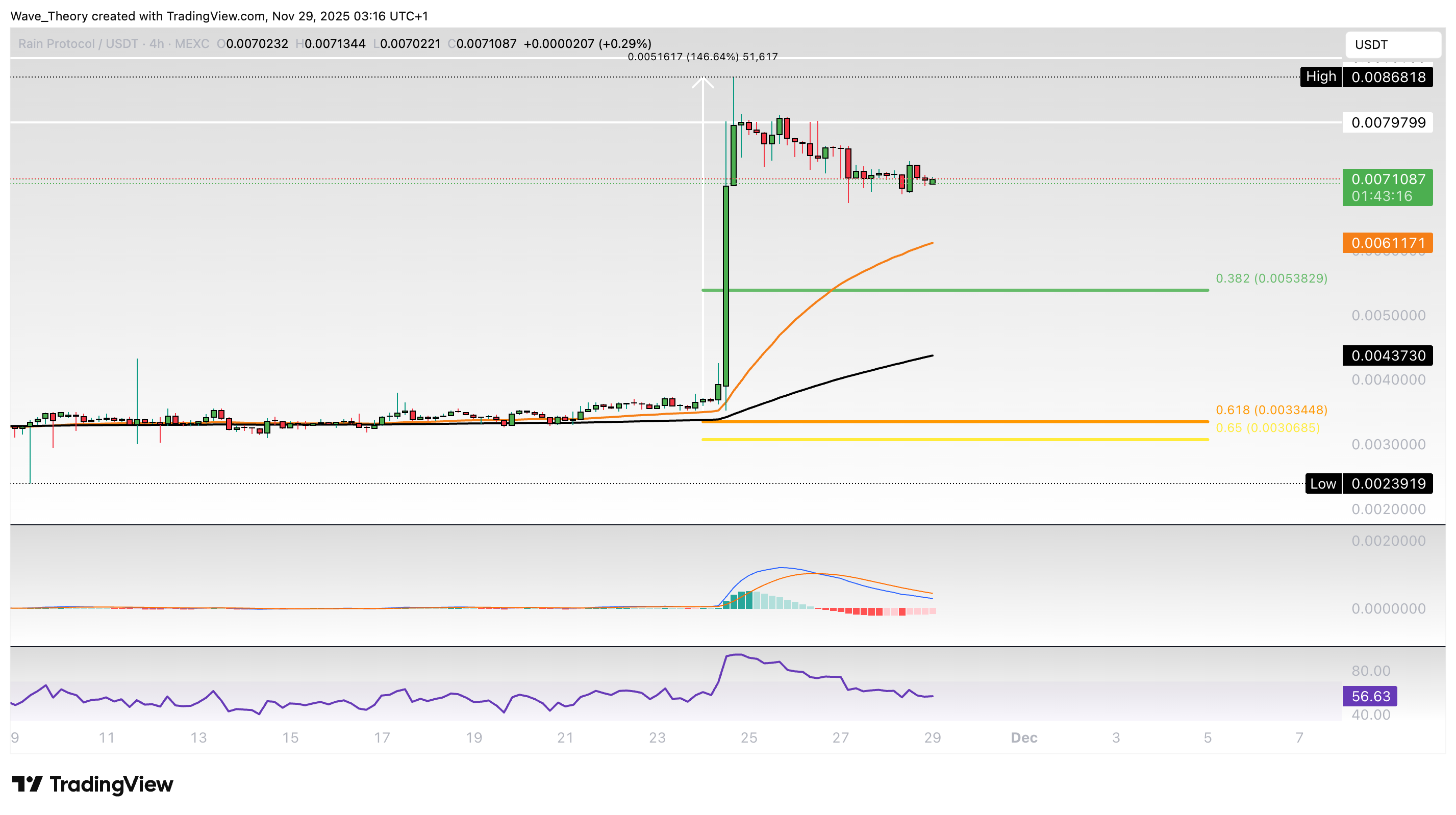Click the Rain Protocol / USDT symbol title

pyautogui.click(x=78, y=43)
